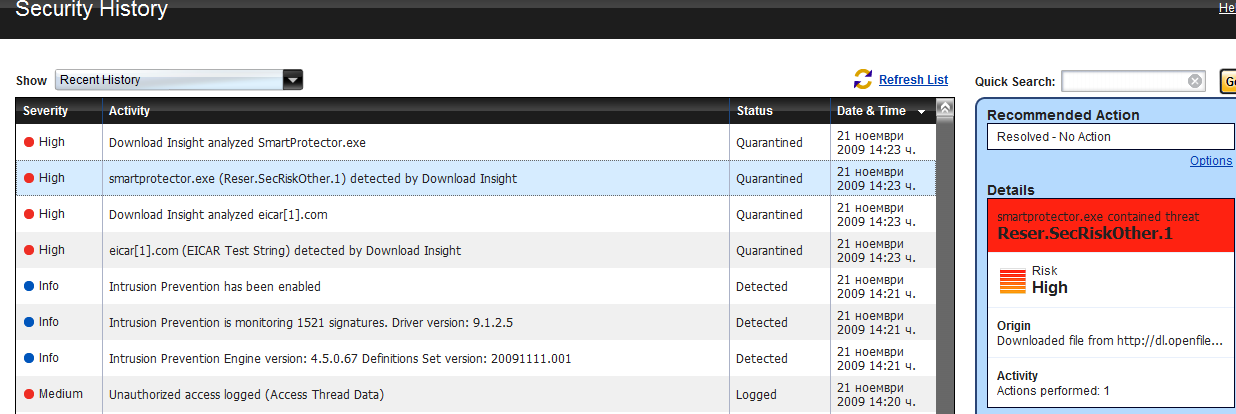Open the Recommended Action Resolved dropdown
Screen dimensions: 1236x414
coord(1110,137)
